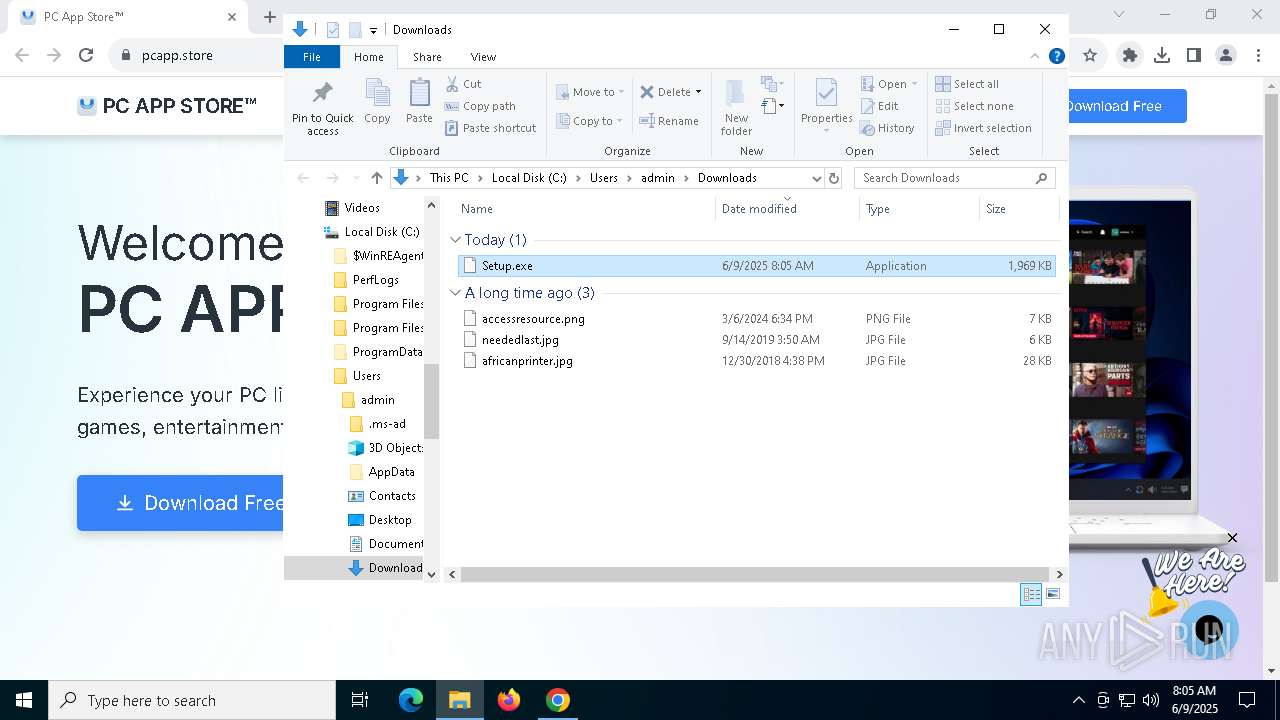Image resolution: width=1280 pixels, height=720 pixels.
Task: Open the Delete dropdown arrow
Action: click(x=698, y=92)
